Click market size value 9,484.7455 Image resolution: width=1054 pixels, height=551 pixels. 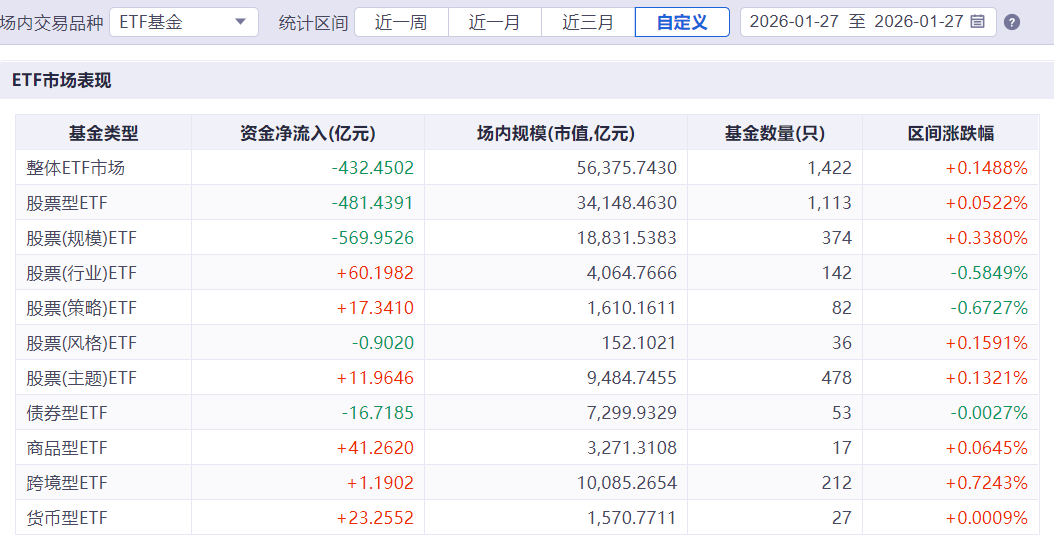[632, 378]
